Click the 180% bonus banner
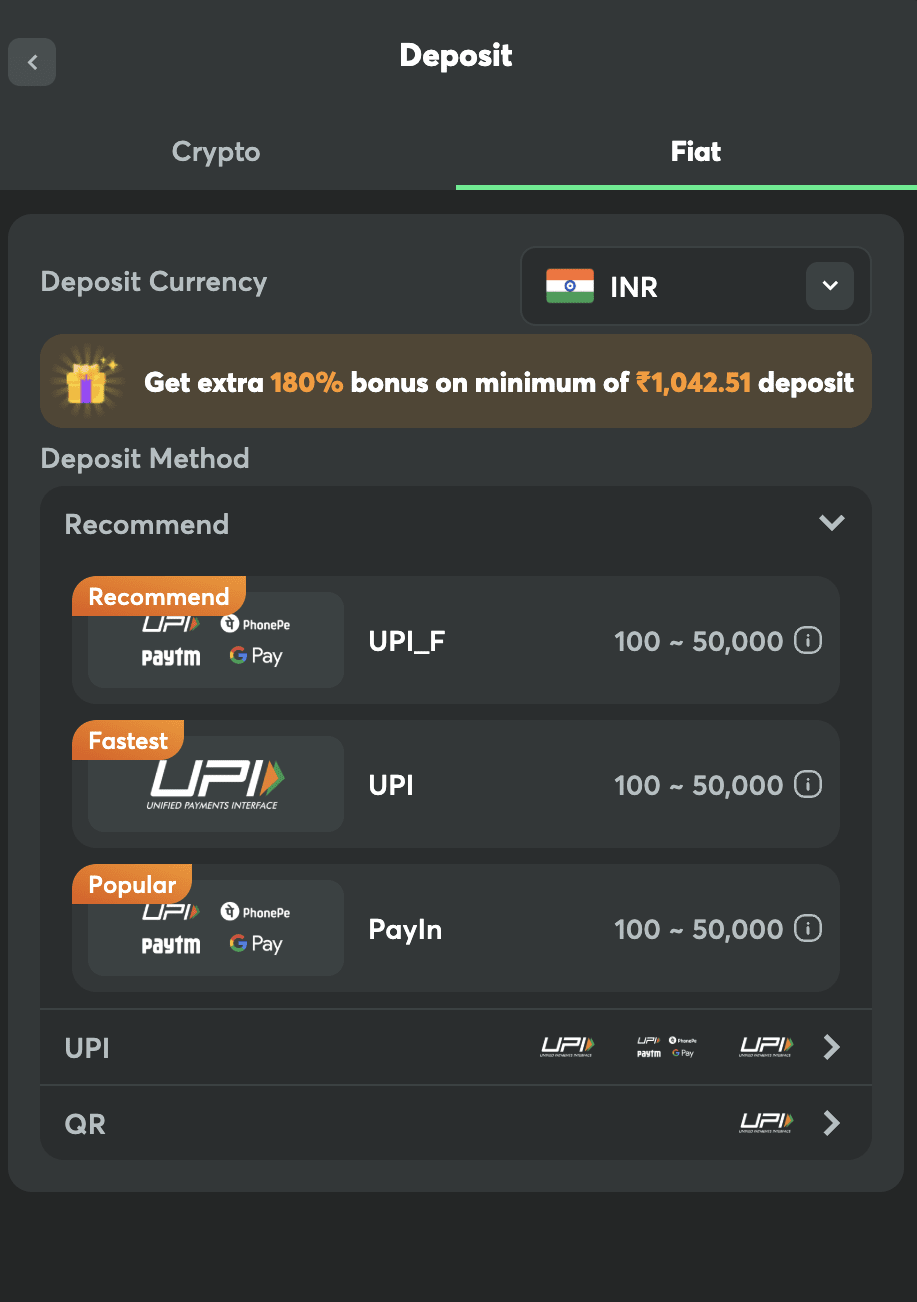Viewport: 917px width, 1302px height. (x=456, y=381)
